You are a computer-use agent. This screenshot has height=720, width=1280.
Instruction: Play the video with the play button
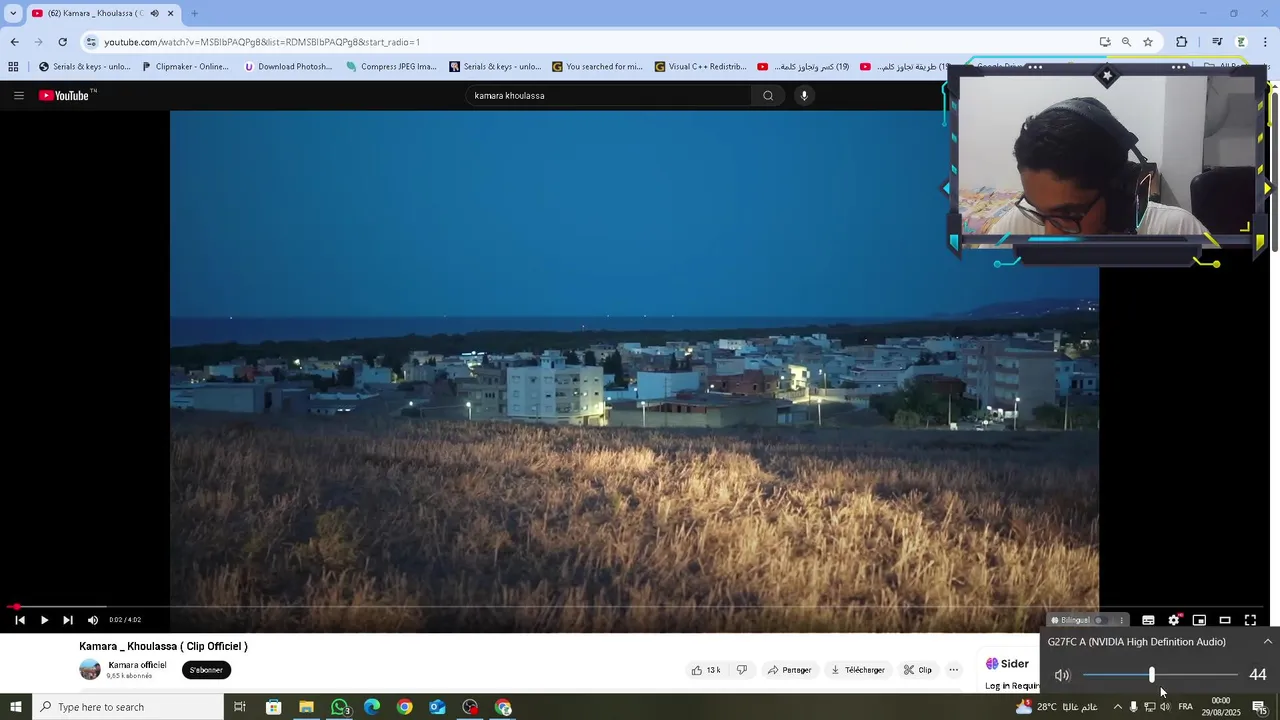tap(44, 620)
